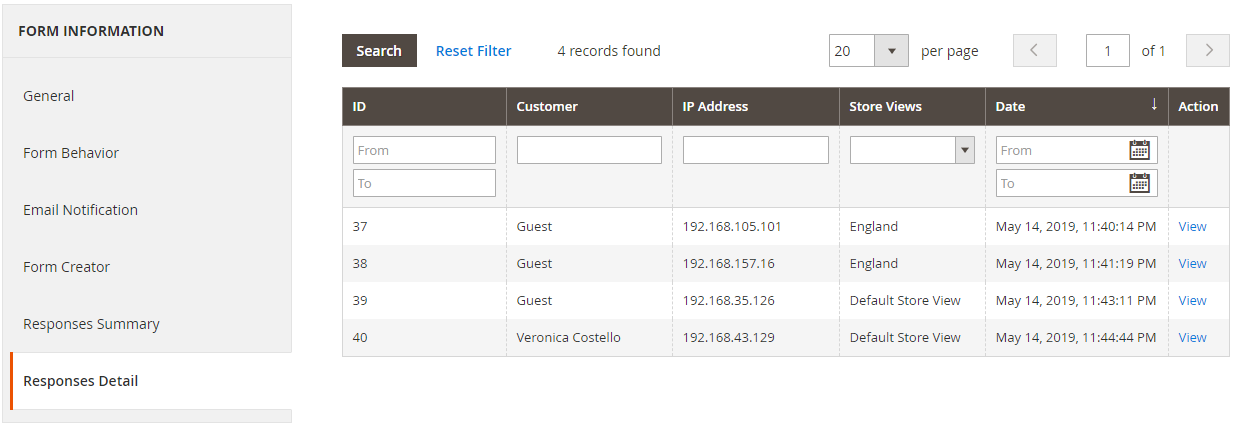Select the Form Creator tab
The width and height of the screenshot is (1243, 429).
click(66, 267)
